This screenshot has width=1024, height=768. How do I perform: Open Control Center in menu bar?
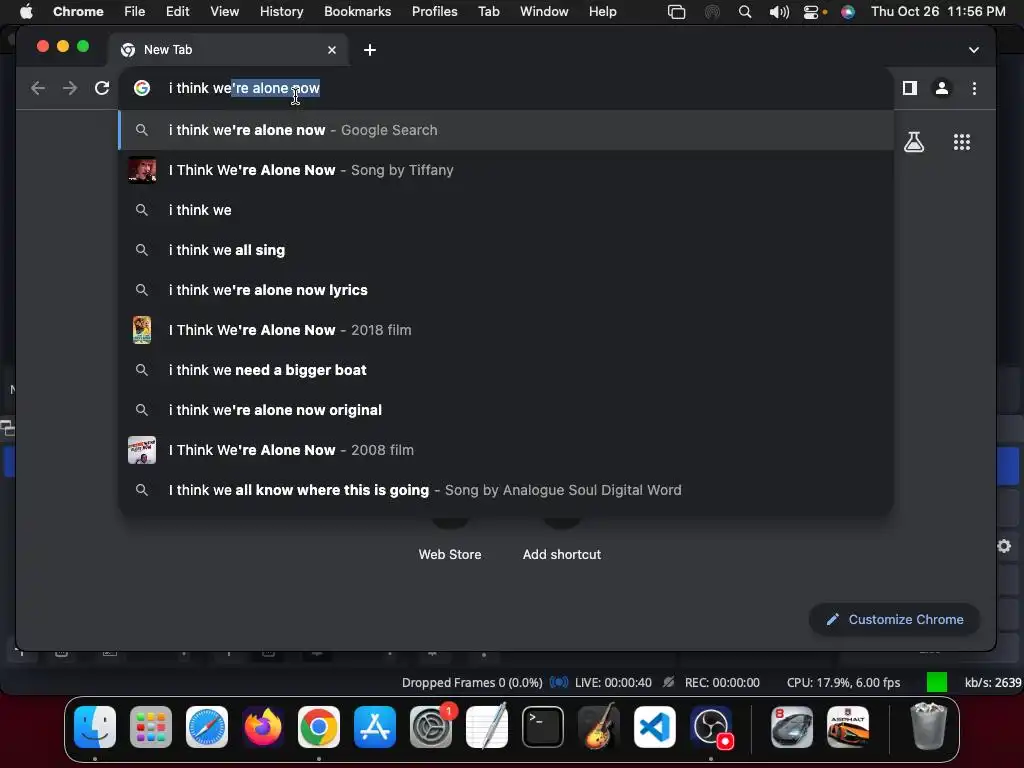point(811,12)
